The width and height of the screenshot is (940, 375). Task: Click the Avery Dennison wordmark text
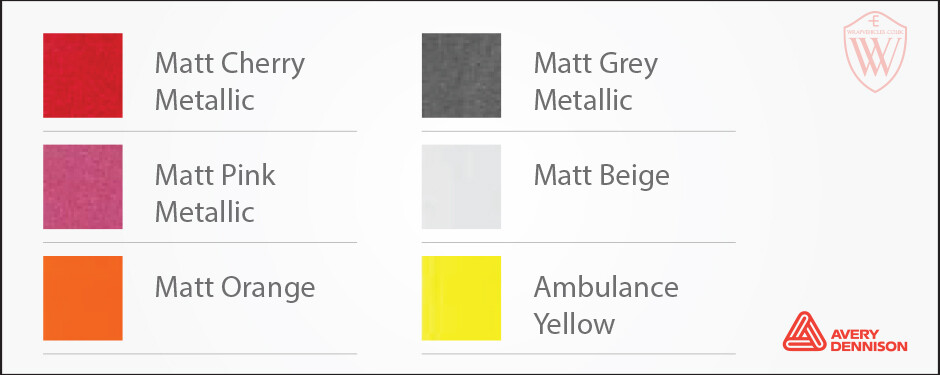(x=869, y=340)
